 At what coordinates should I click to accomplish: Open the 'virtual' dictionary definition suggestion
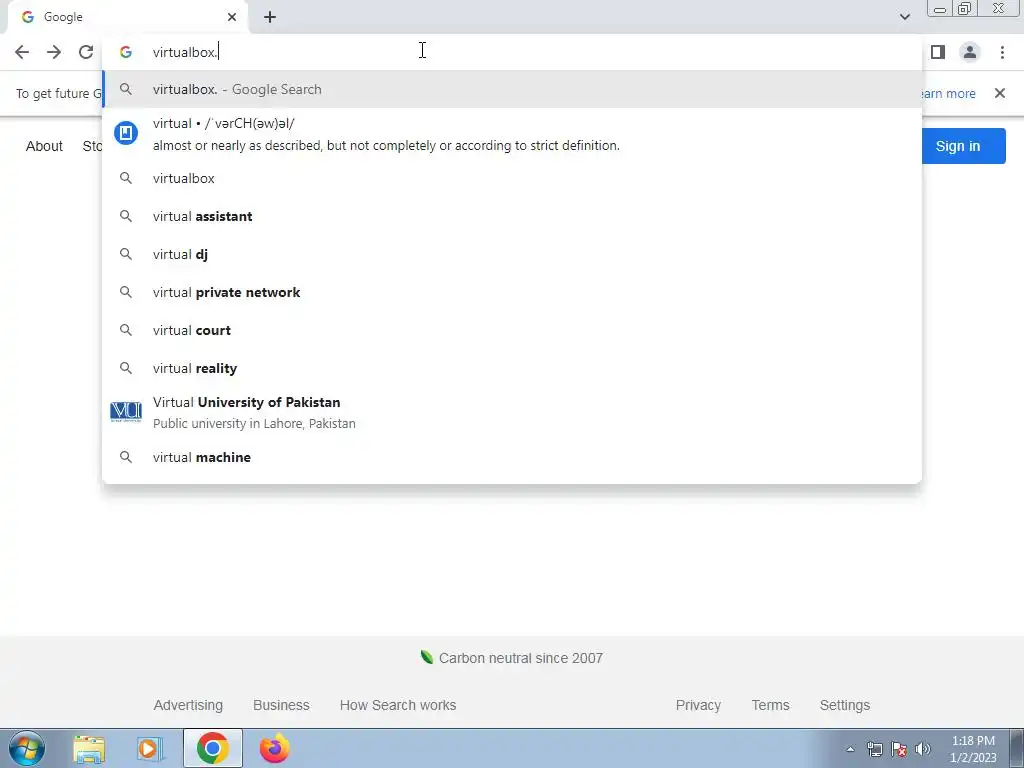(x=512, y=134)
